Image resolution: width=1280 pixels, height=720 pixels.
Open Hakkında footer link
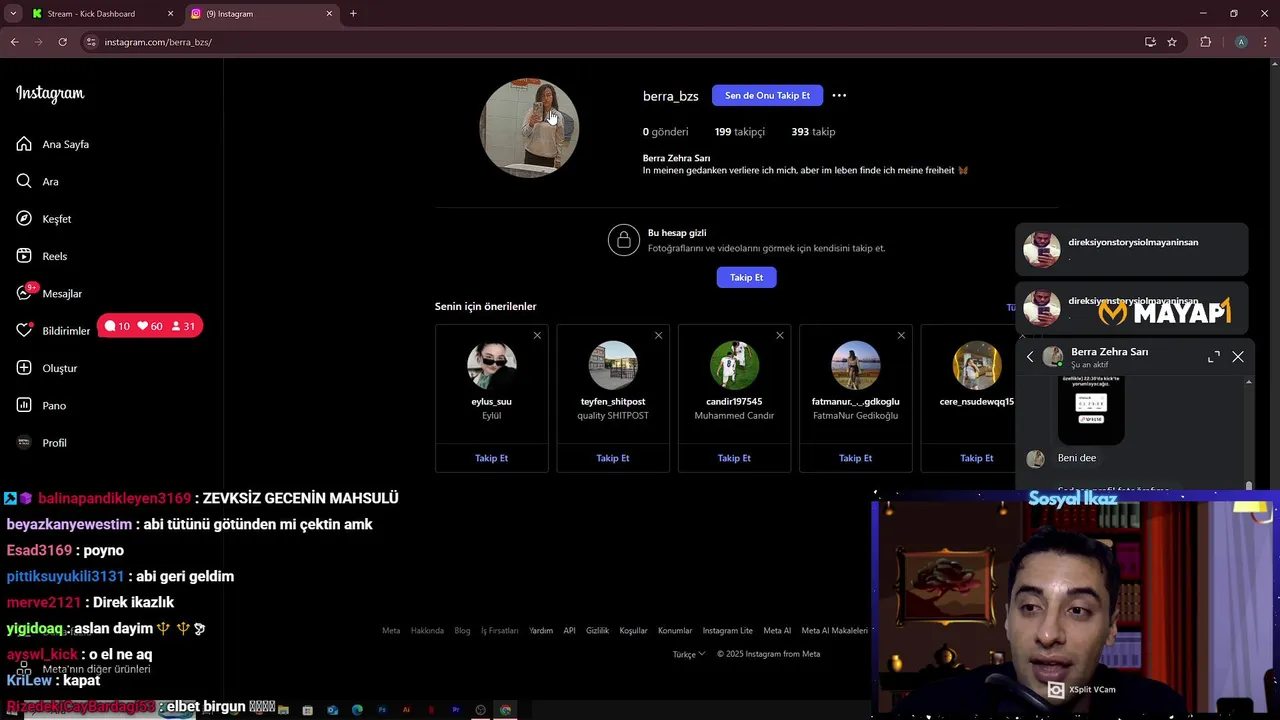click(x=427, y=631)
